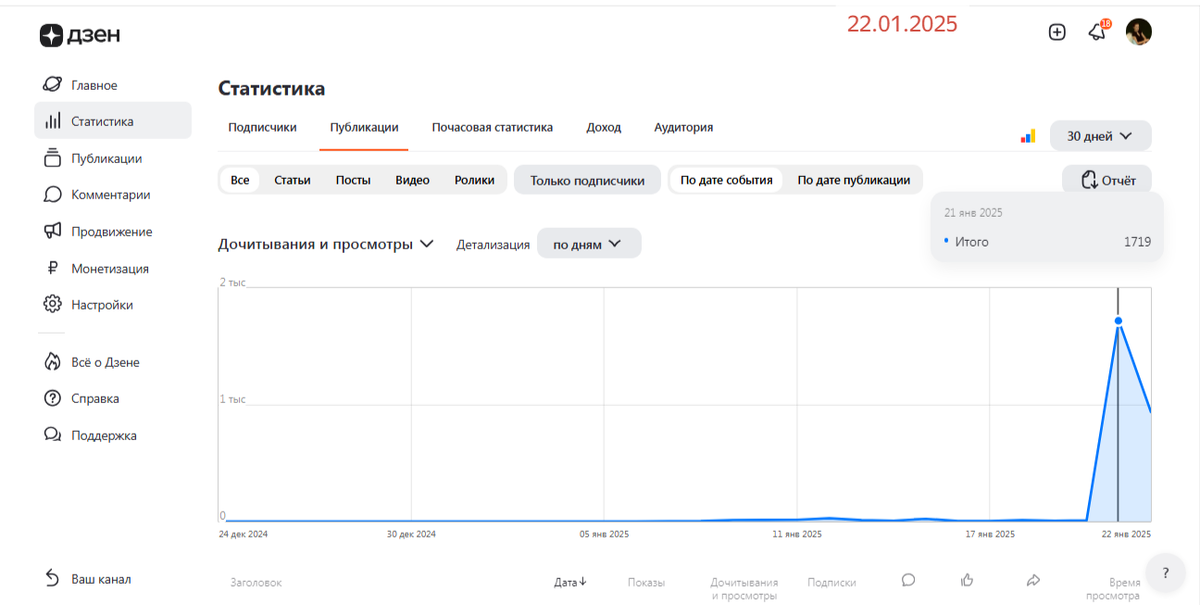Switch to the Подписчики tab
Viewport: 1200px width, 605px height.
click(x=262, y=127)
